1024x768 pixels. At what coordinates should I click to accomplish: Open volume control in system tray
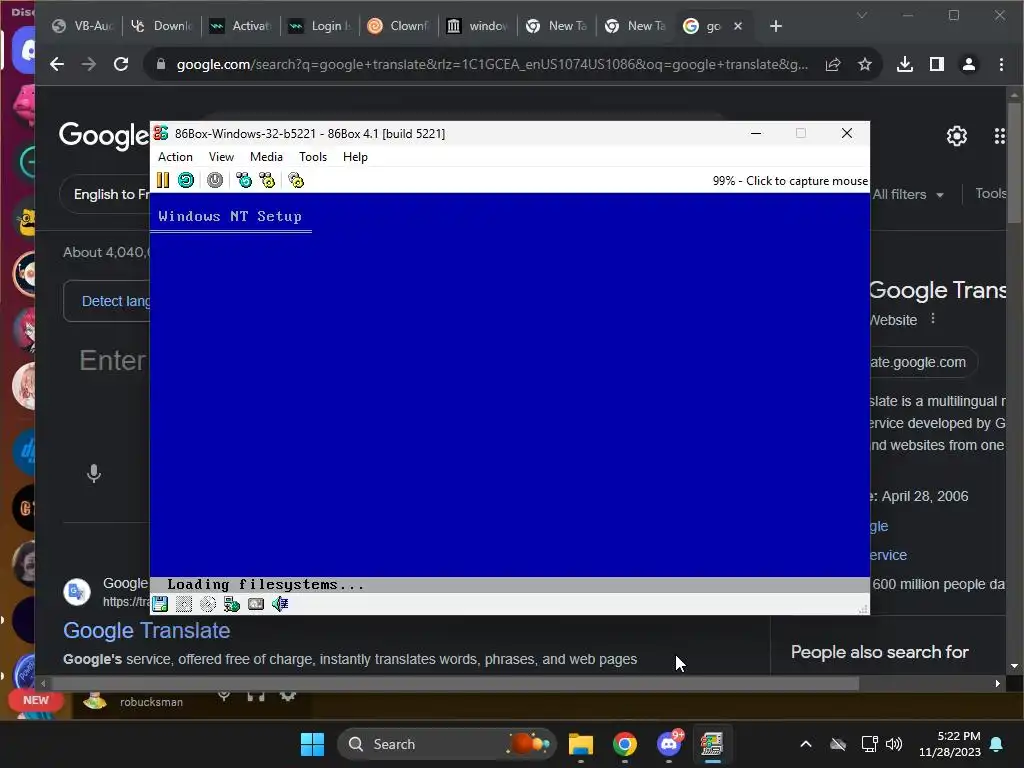(x=893, y=744)
